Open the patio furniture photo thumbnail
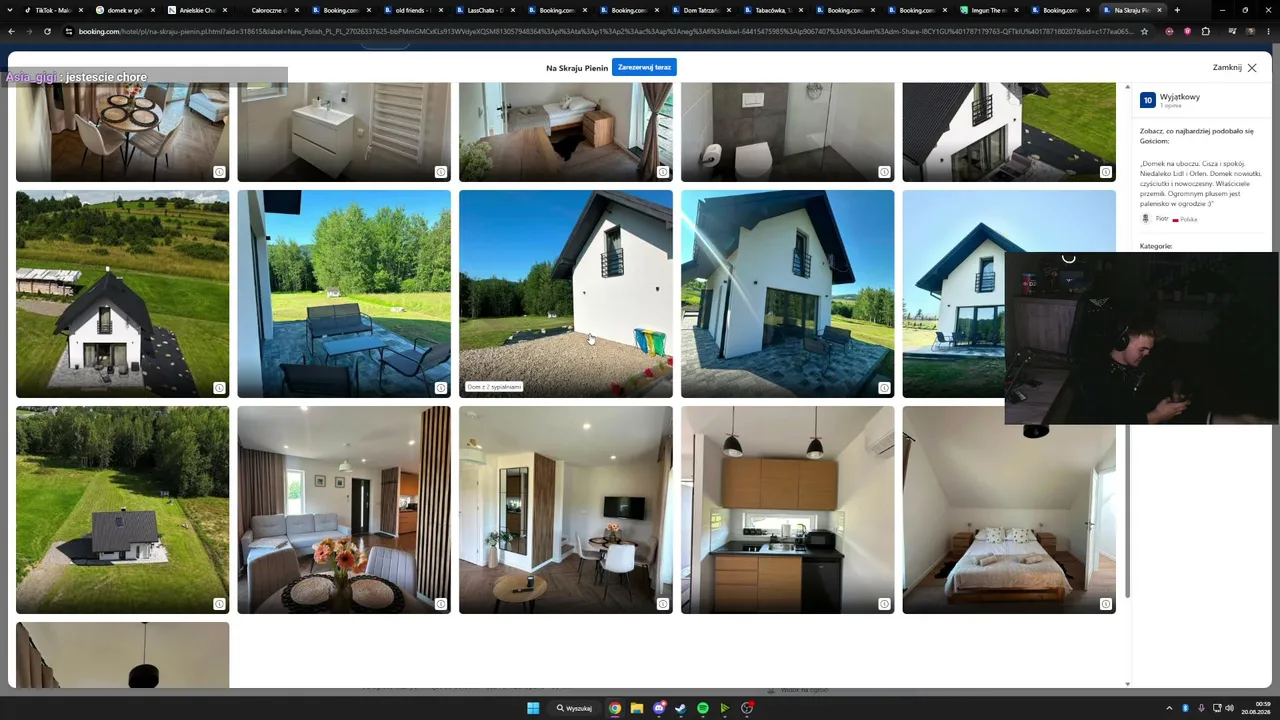The image size is (1280, 720). tap(344, 294)
